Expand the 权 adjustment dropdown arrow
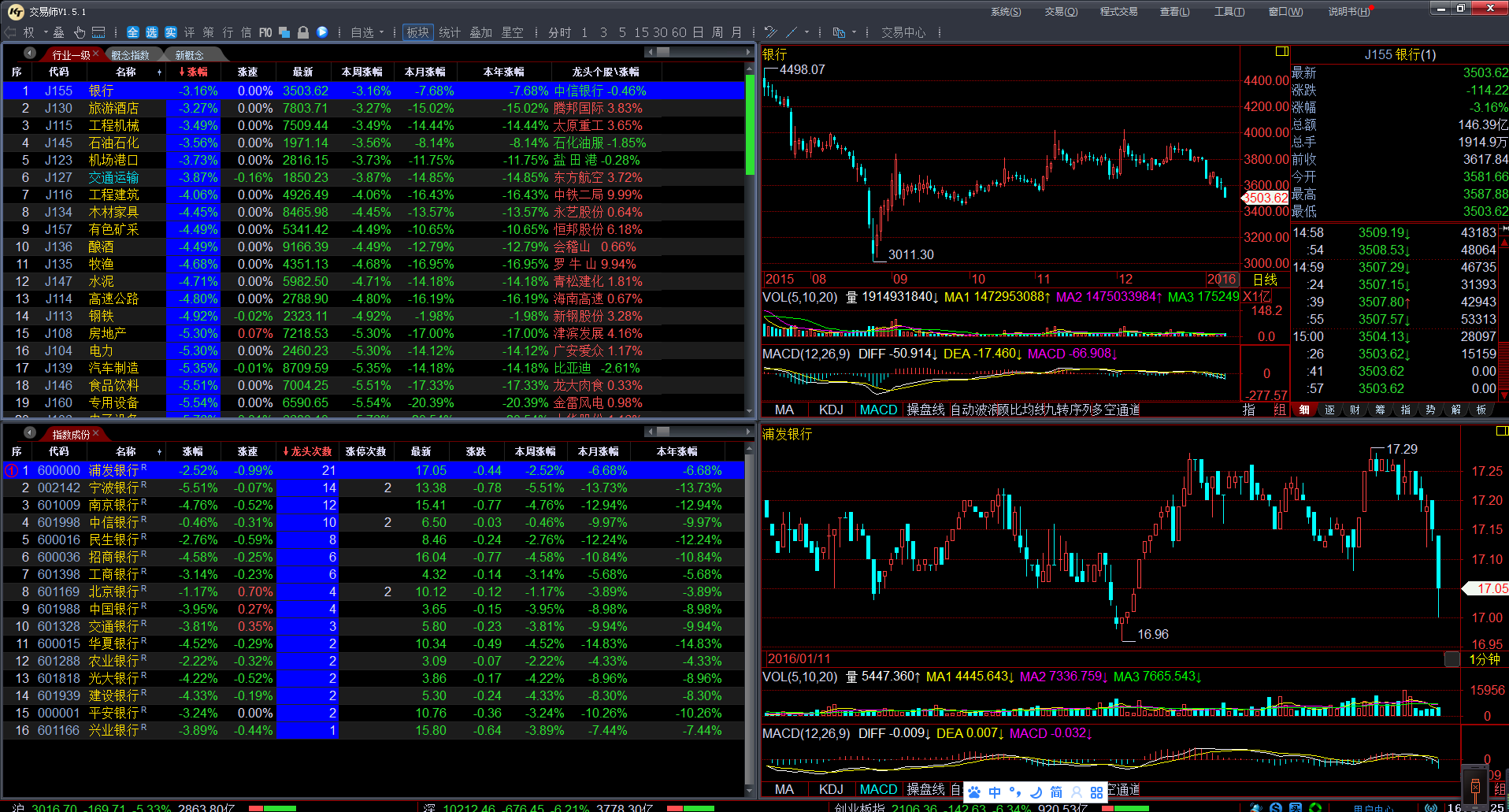This screenshot has width=1509, height=812. coord(46,33)
